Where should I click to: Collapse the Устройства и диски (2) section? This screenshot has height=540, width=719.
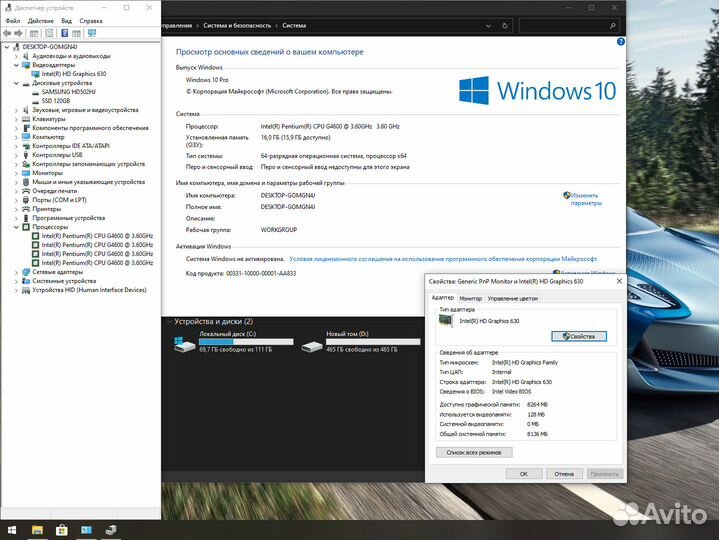[x=168, y=322]
